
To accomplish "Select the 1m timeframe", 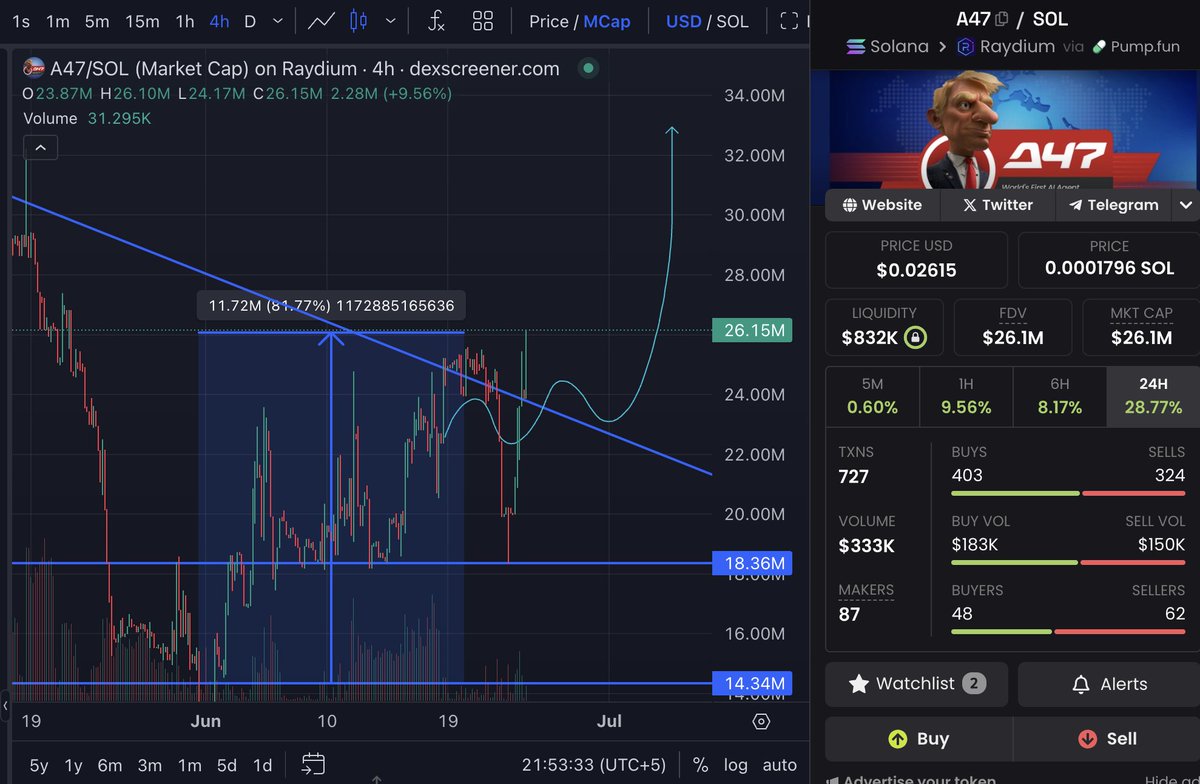I will [58, 21].
